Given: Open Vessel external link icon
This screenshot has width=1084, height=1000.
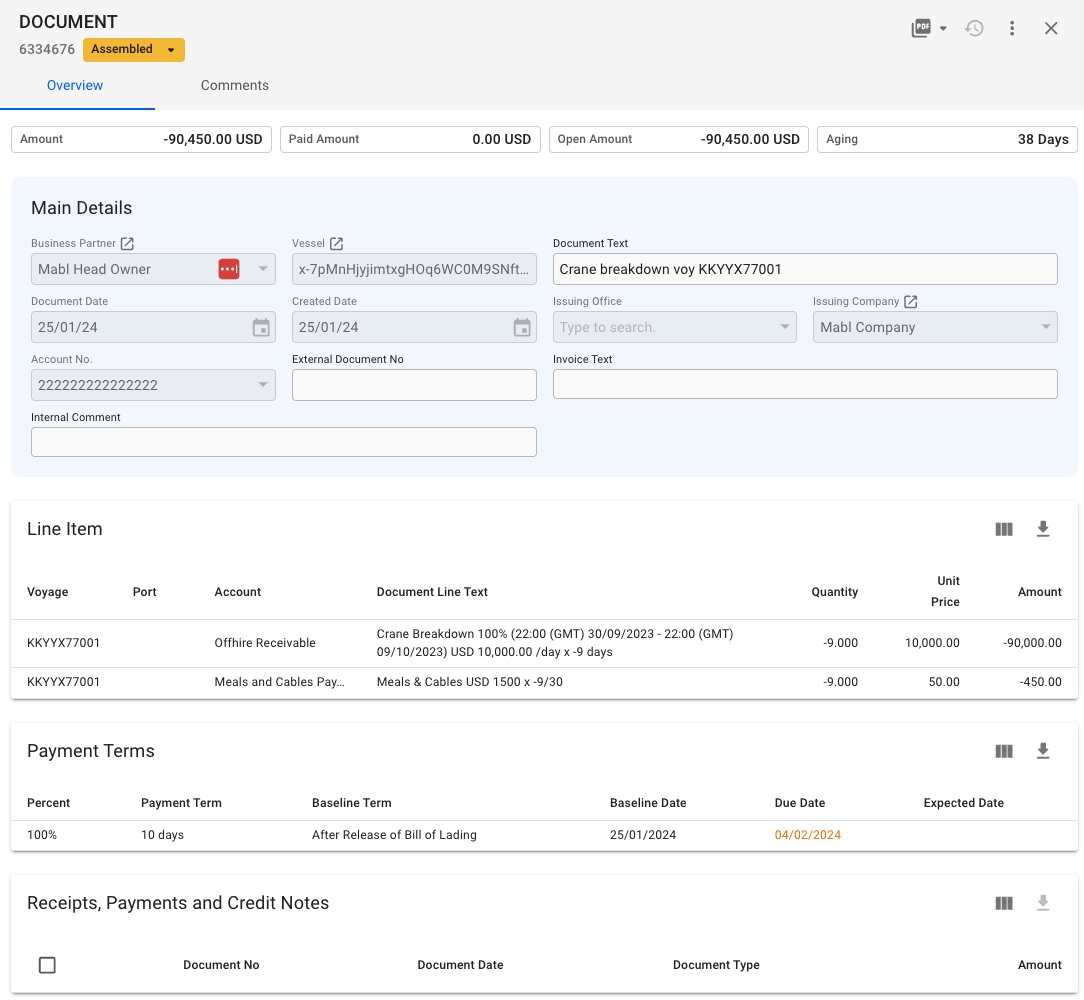Looking at the screenshot, I should tap(337, 244).
